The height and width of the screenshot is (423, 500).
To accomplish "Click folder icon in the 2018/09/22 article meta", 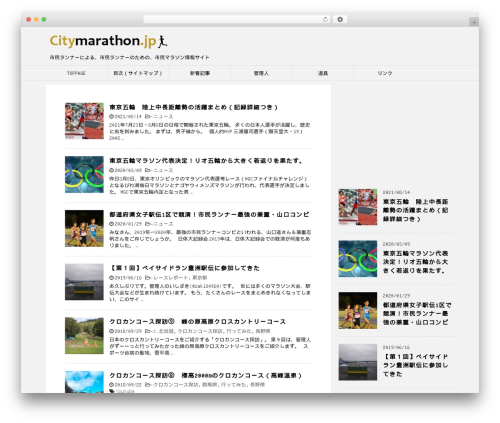I will [147, 385].
